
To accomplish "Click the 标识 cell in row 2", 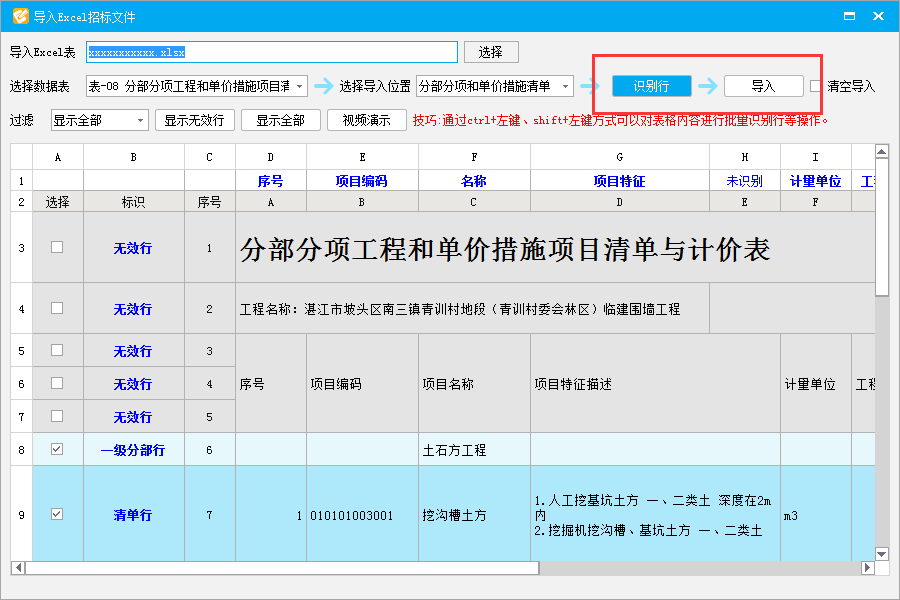I will tap(133, 202).
